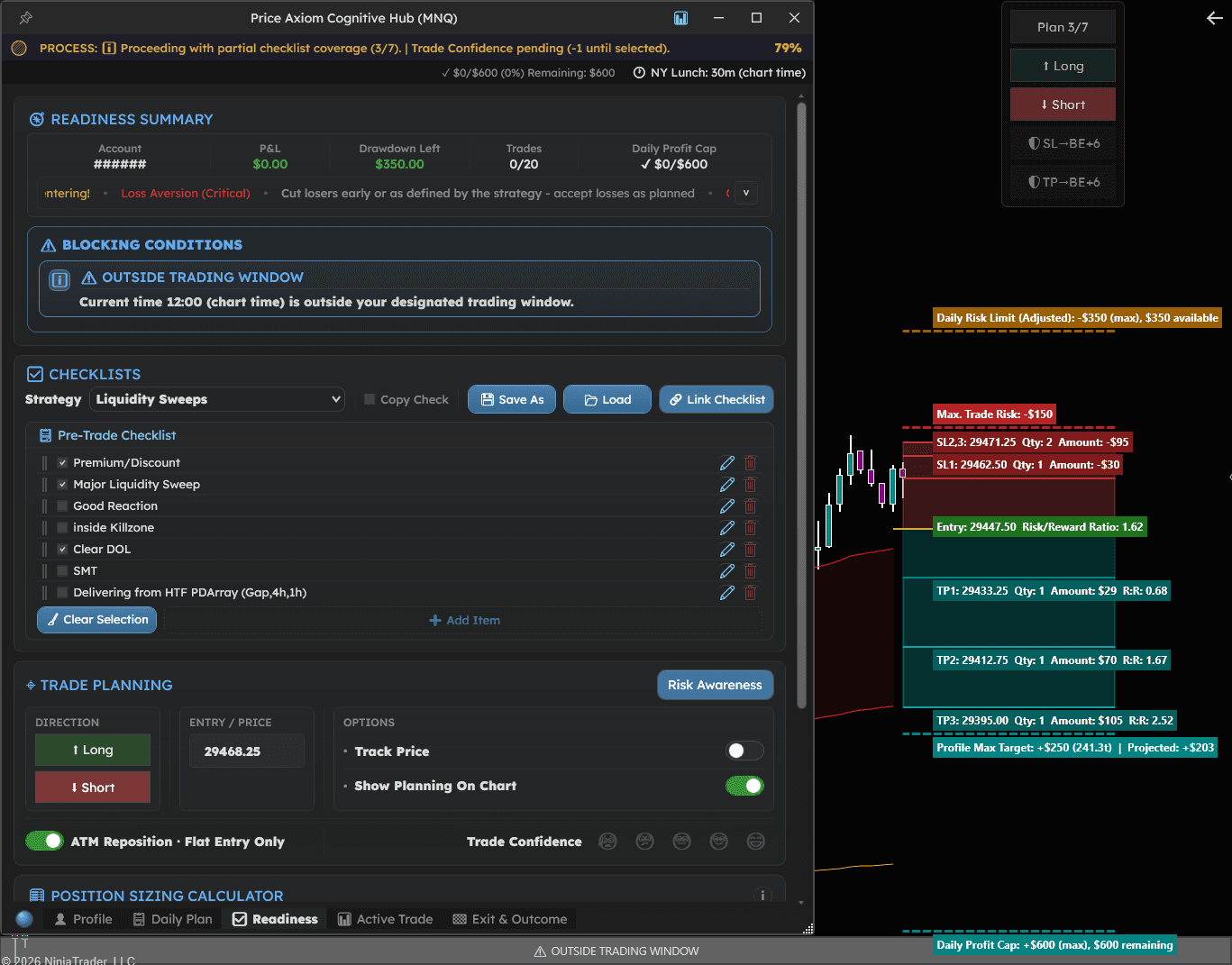The height and width of the screenshot is (965, 1232).
Task: Open the Strategy Liquidity Sweeps dropdown
Action: click(217, 399)
